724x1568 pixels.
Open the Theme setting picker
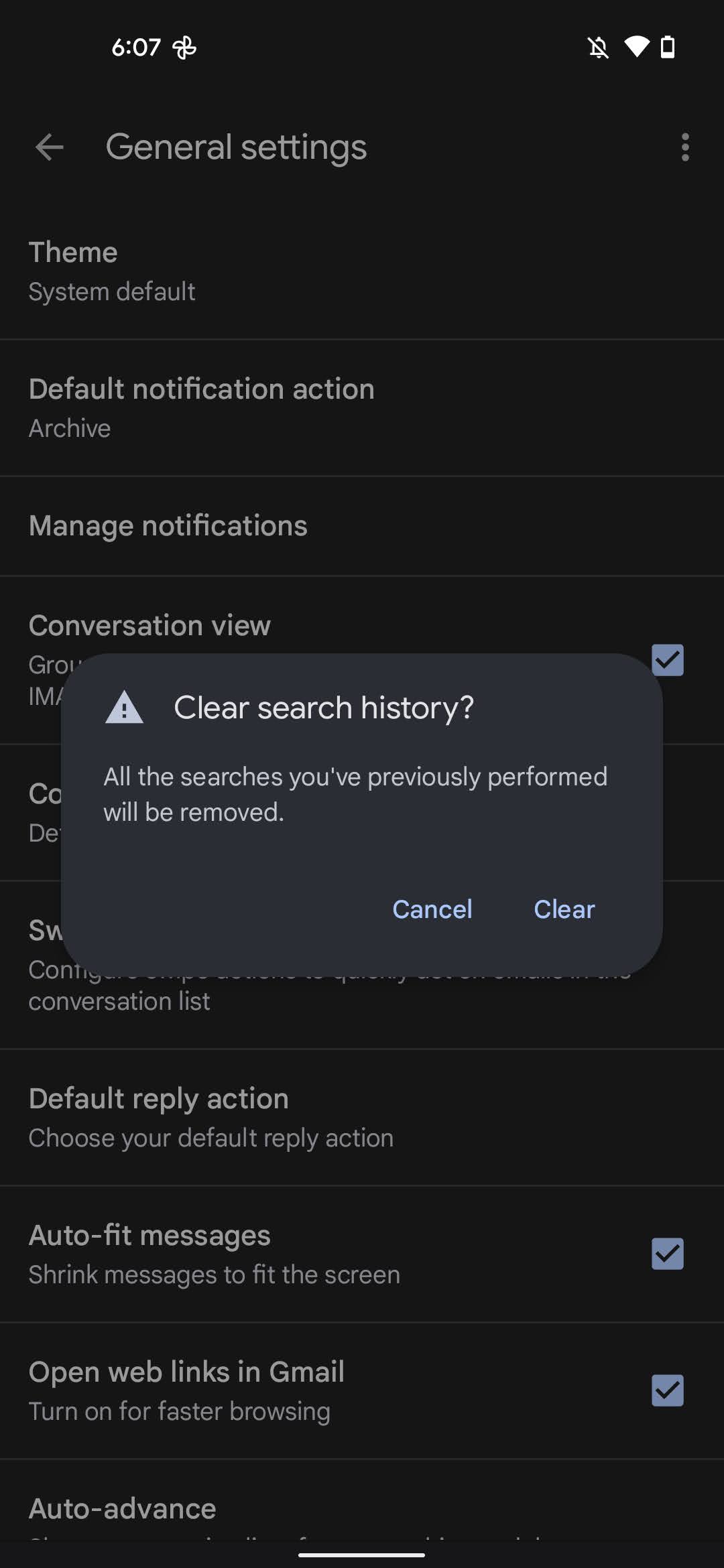point(362,271)
